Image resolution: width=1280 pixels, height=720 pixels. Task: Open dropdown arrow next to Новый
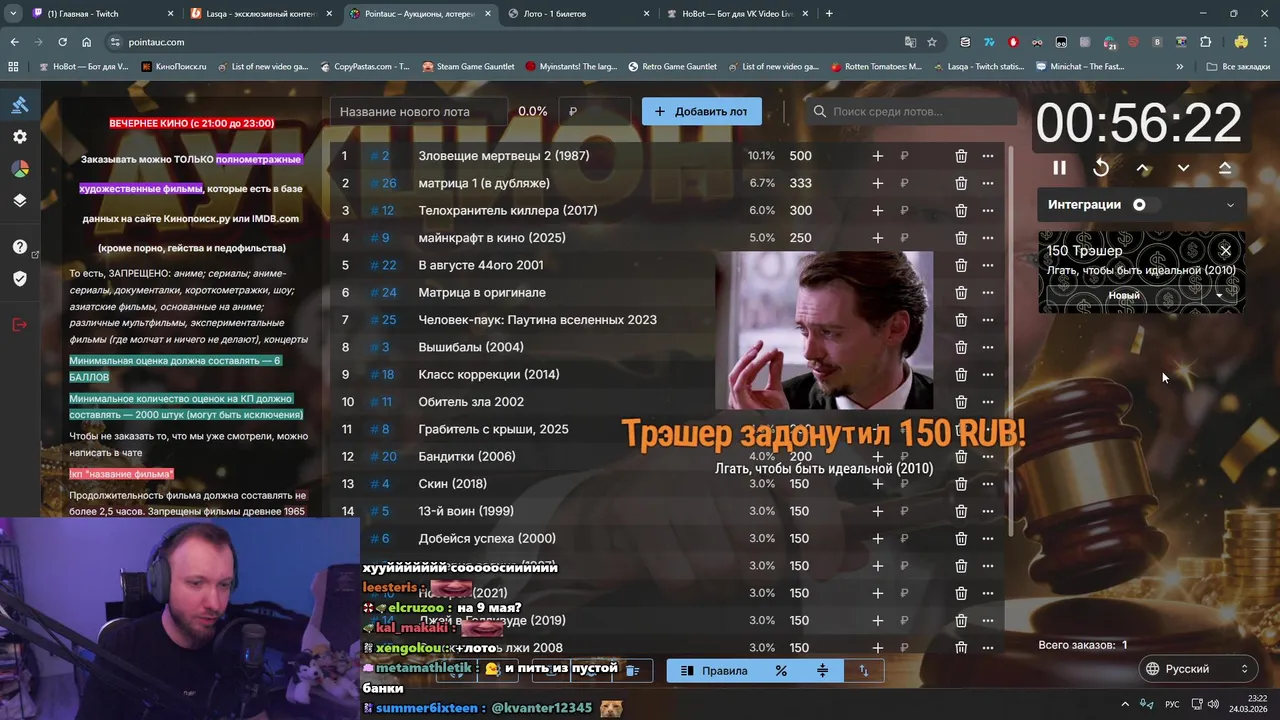tap(1219, 296)
